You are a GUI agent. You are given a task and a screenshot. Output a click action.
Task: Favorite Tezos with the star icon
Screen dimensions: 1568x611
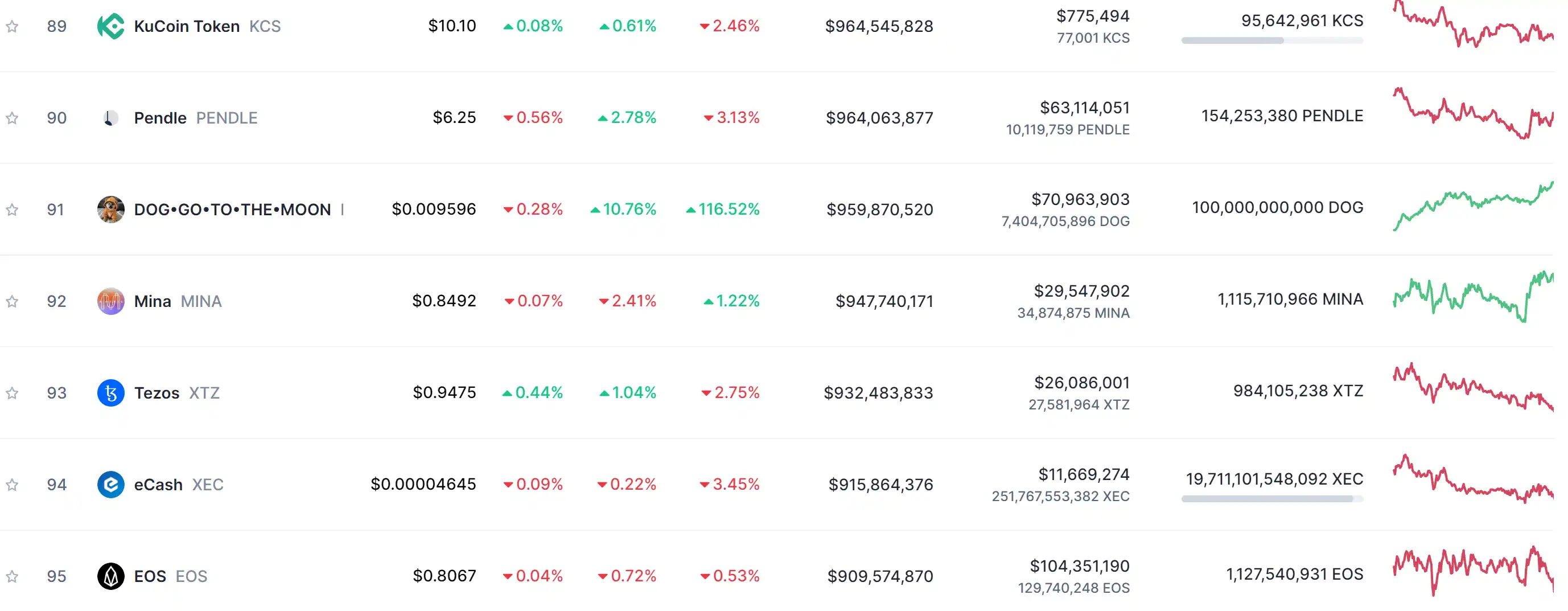(x=12, y=393)
